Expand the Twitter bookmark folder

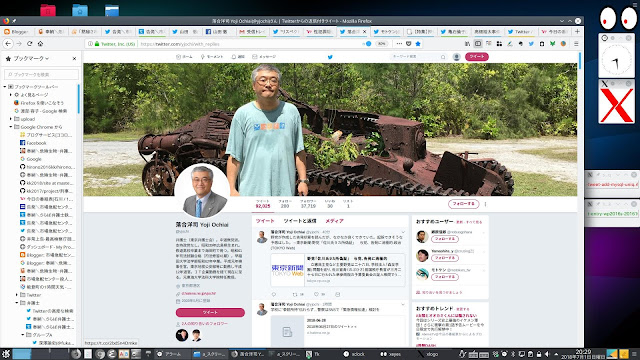pos(17,295)
